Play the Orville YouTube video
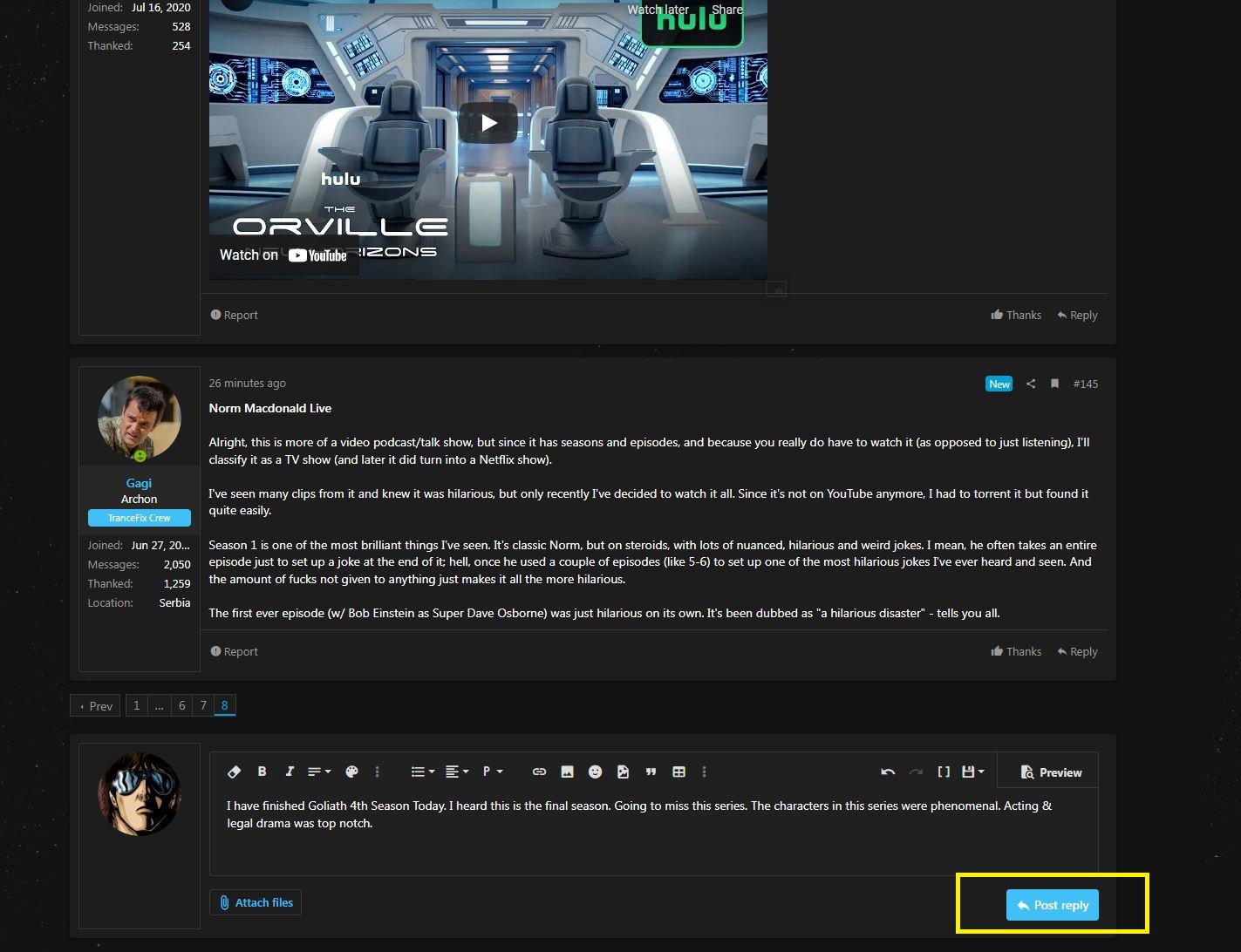 click(488, 123)
